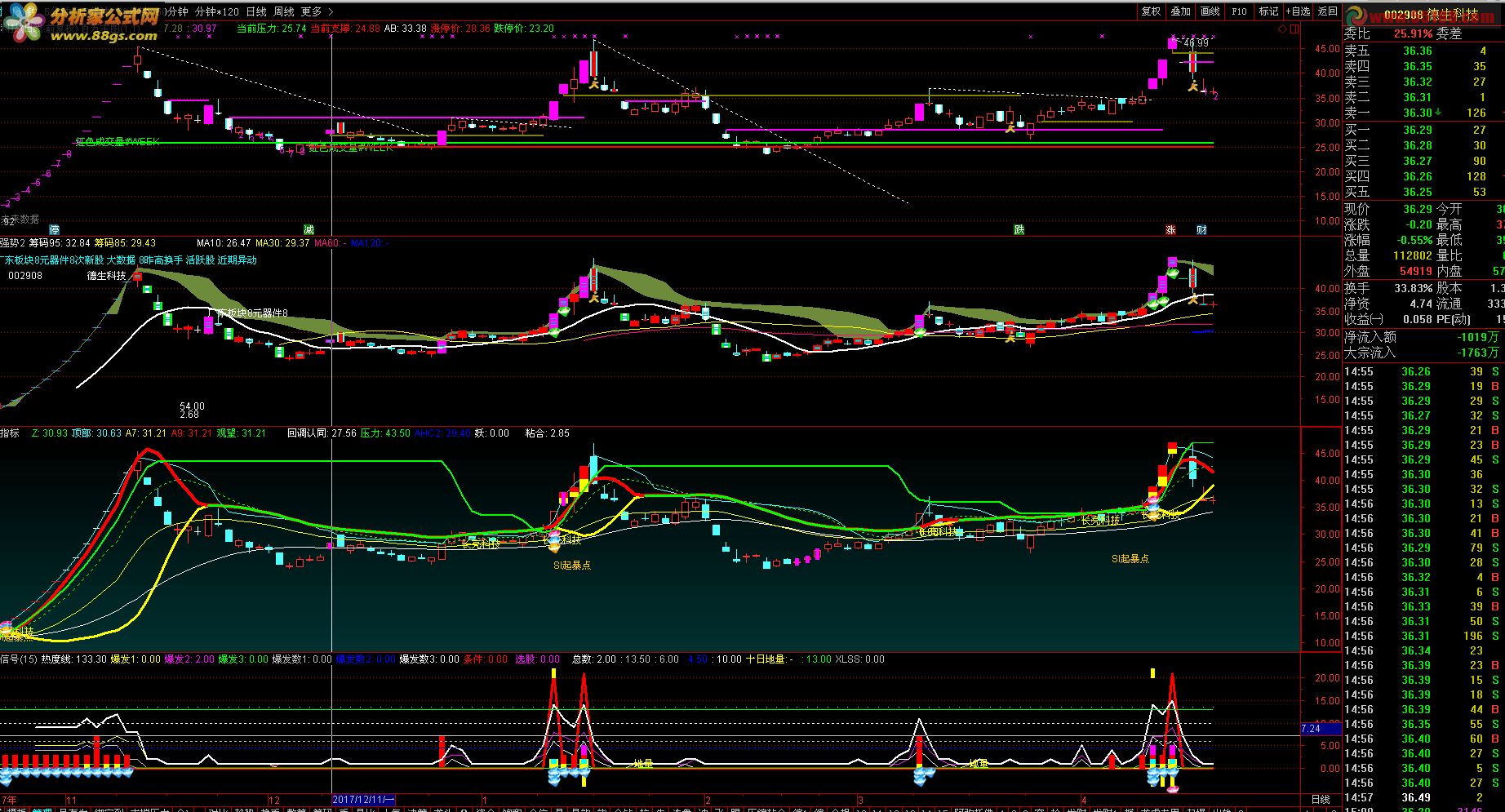1505x812 pixels.
Task: Select the 买二 36.28 quote row
Action: click(1424, 145)
